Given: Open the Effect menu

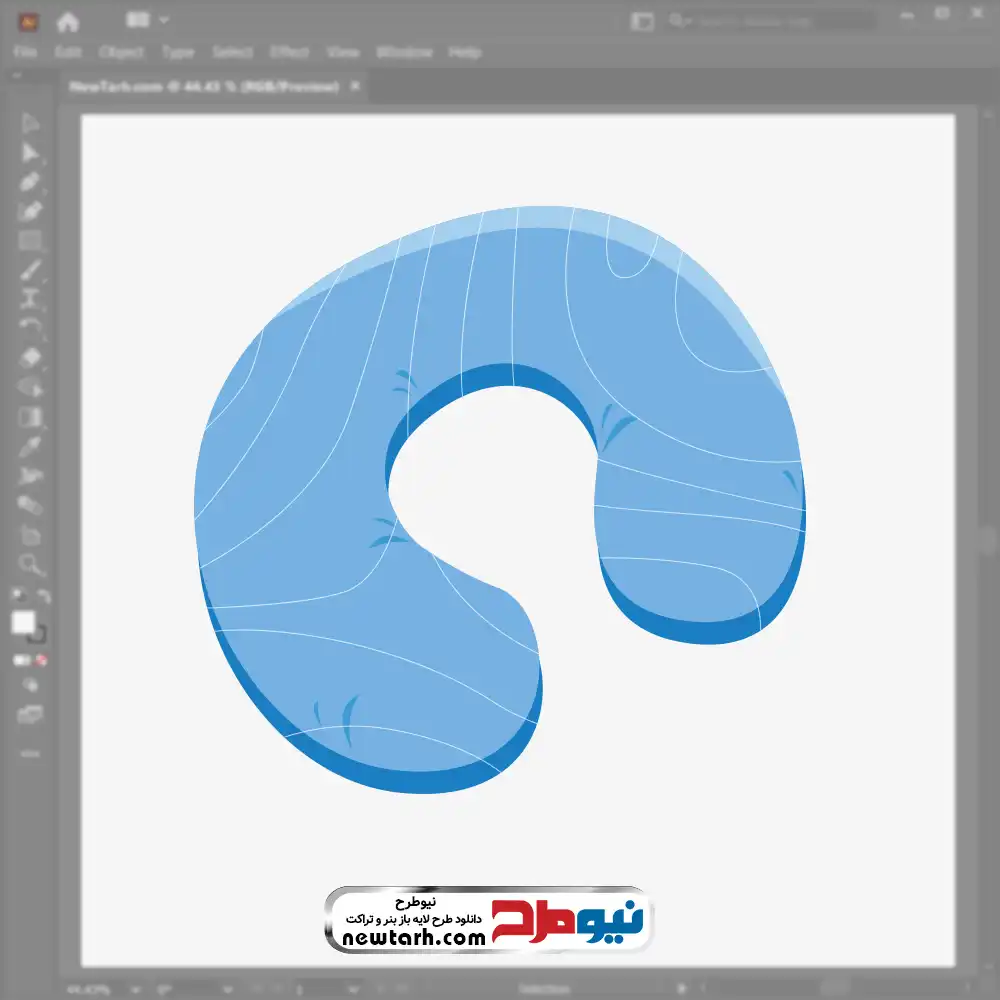Looking at the screenshot, I should point(290,52).
